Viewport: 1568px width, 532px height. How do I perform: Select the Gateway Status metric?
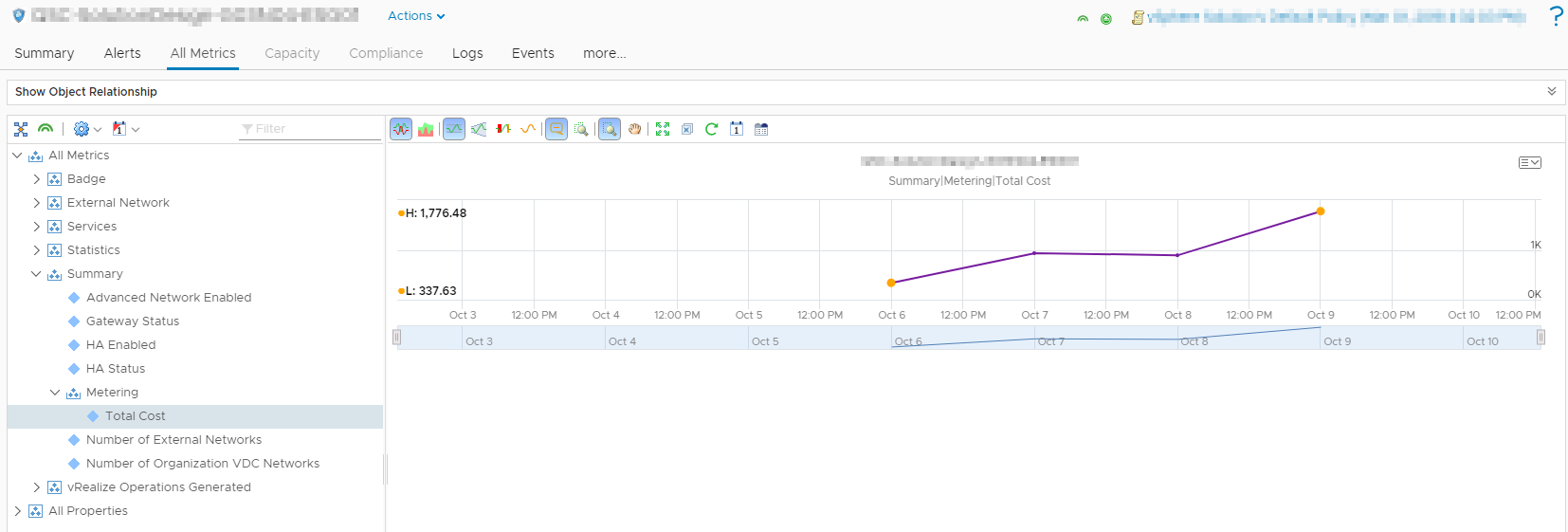(x=133, y=321)
